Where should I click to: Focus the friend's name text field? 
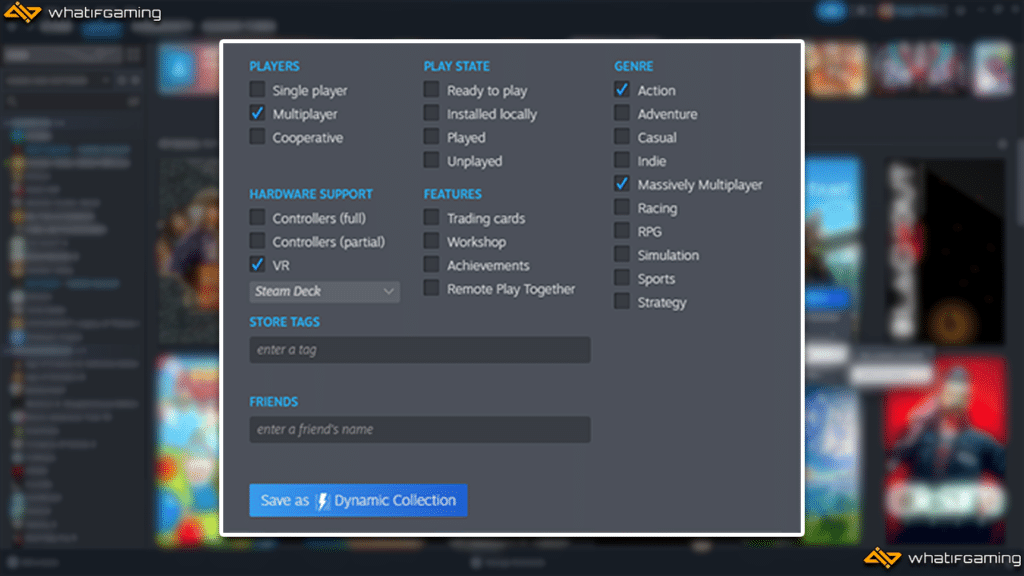coord(419,430)
